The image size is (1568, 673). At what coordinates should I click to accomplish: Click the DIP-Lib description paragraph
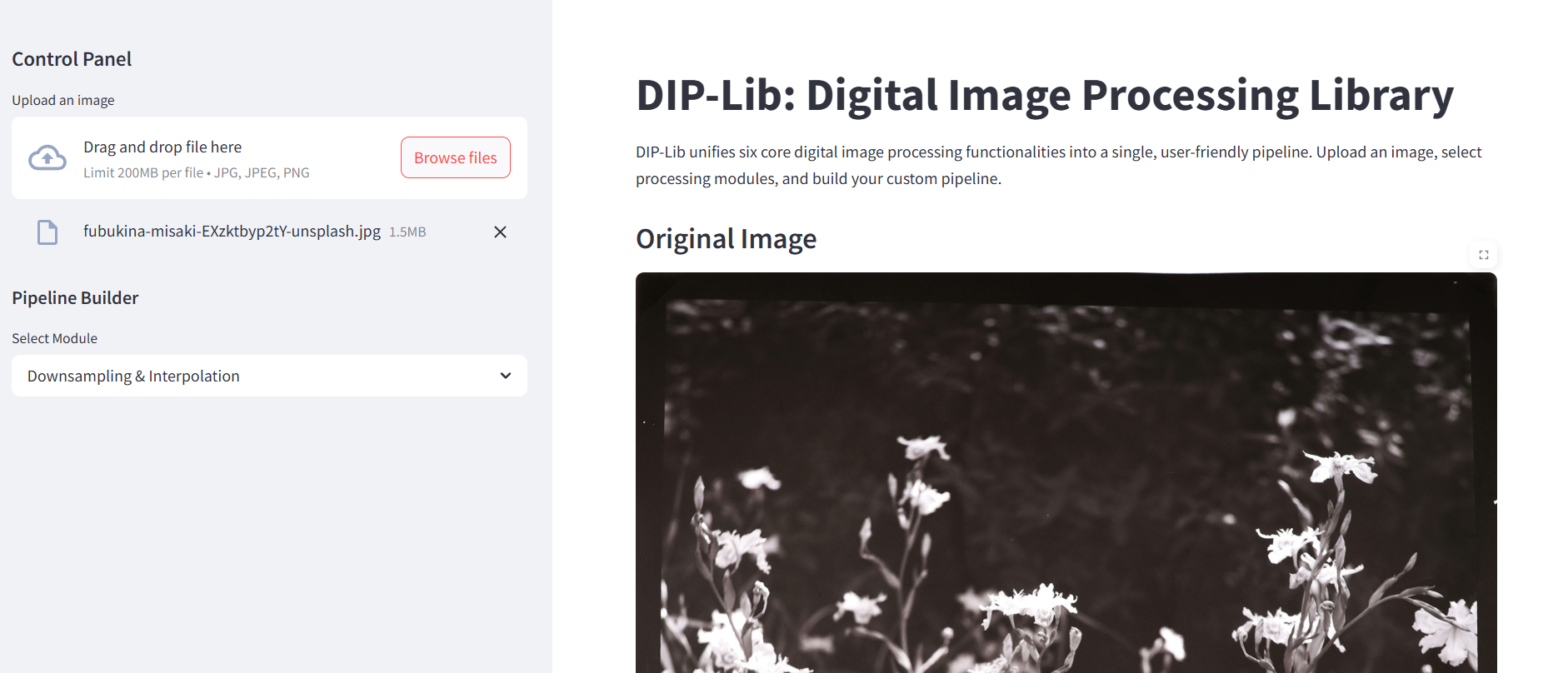(x=1058, y=165)
